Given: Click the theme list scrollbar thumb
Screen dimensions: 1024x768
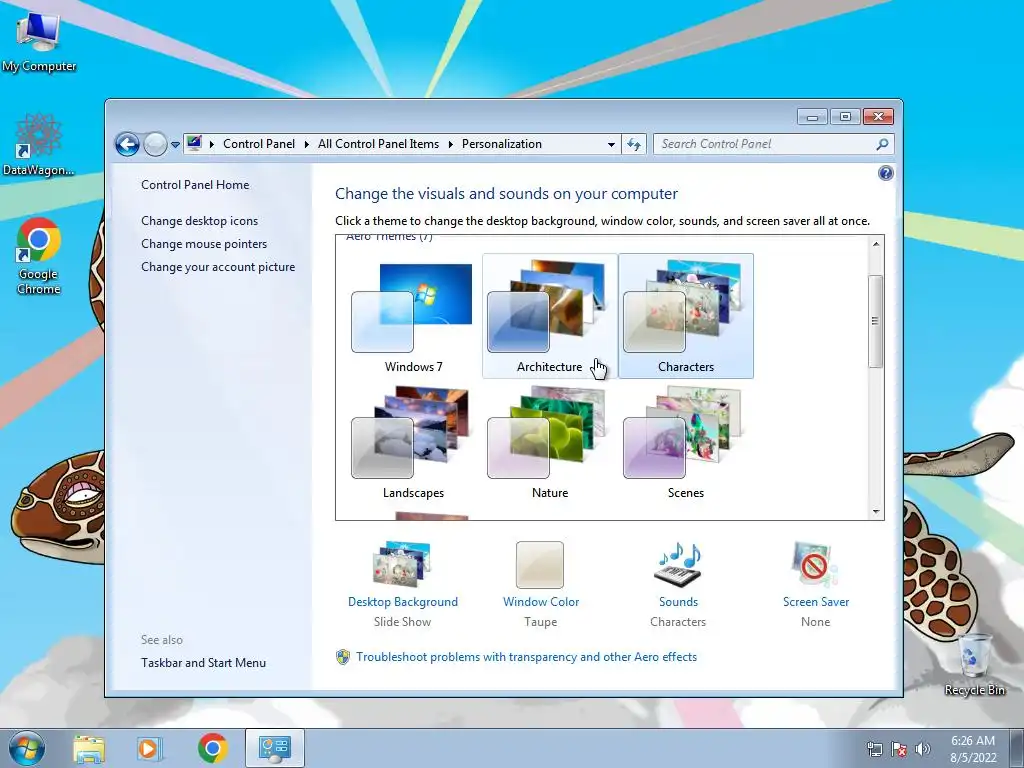Looking at the screenshot, I should pos(876,321).
